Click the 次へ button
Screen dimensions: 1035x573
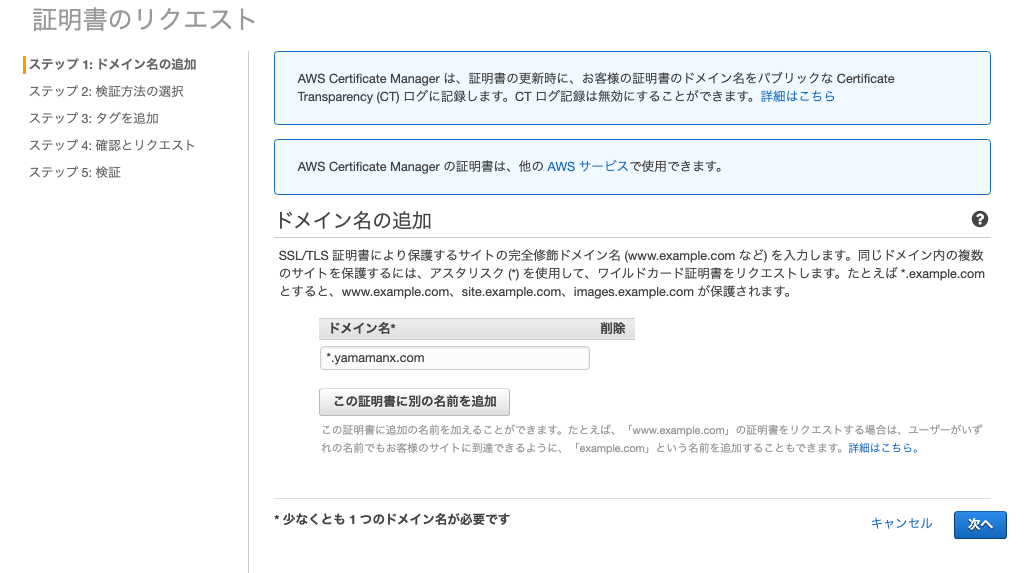pyautogui.click(x=980, y=525)
